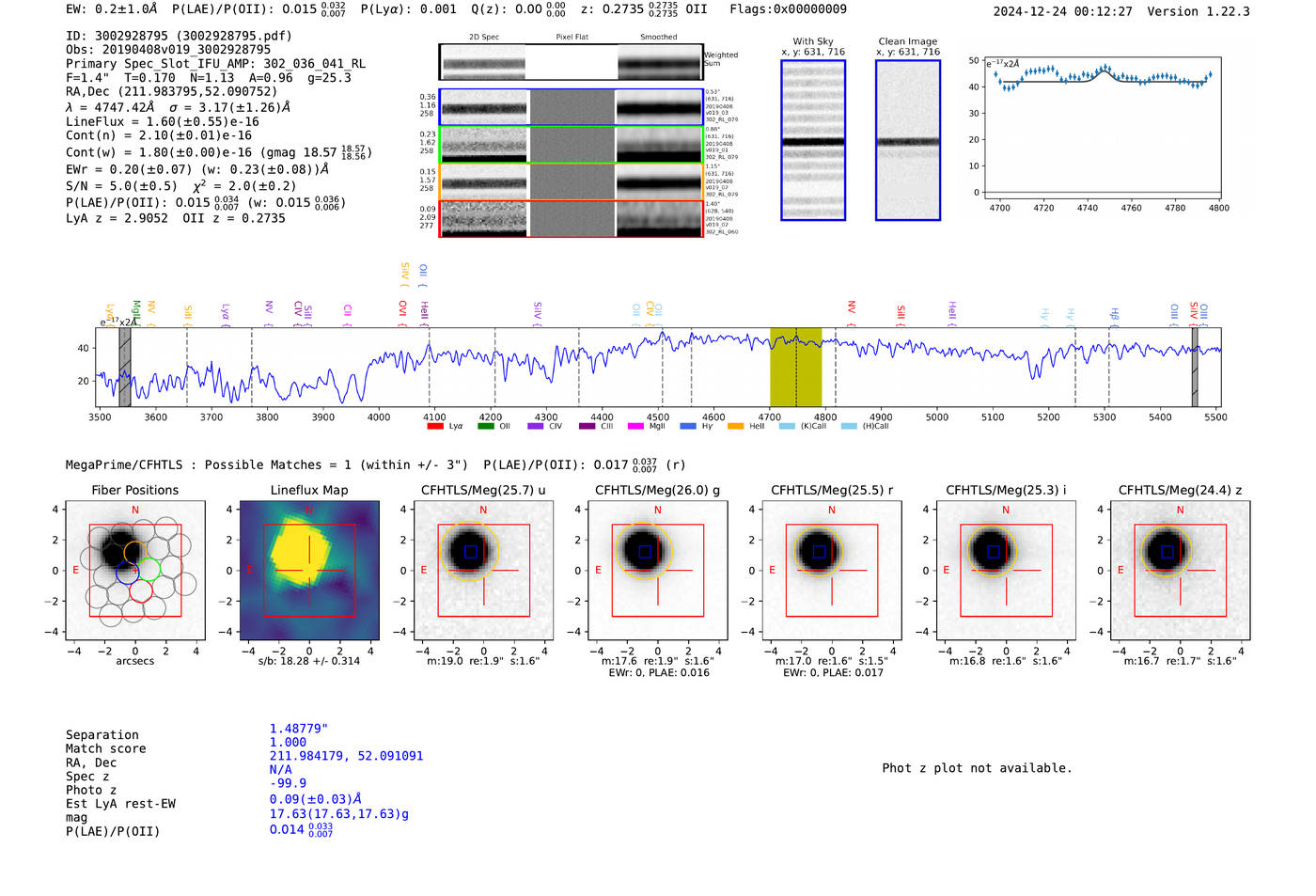The width and height of the screenshot is (1316, 896).
Task: Select the catalog coordinates '211.984179, 52.091091'
Action: point(346,756)
